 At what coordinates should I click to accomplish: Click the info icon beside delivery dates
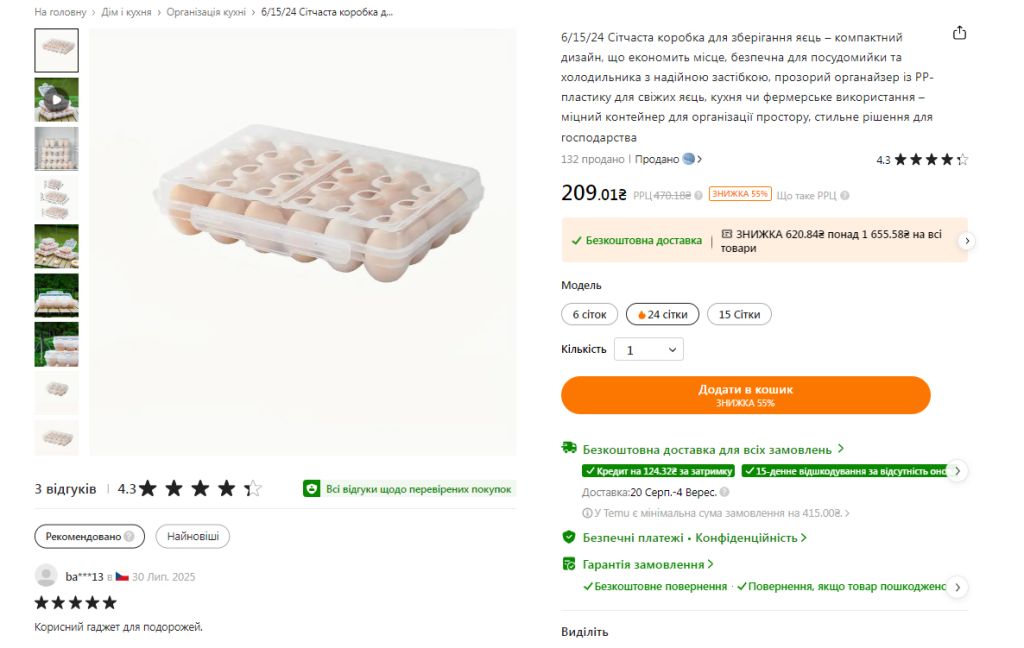click(724, 492)
